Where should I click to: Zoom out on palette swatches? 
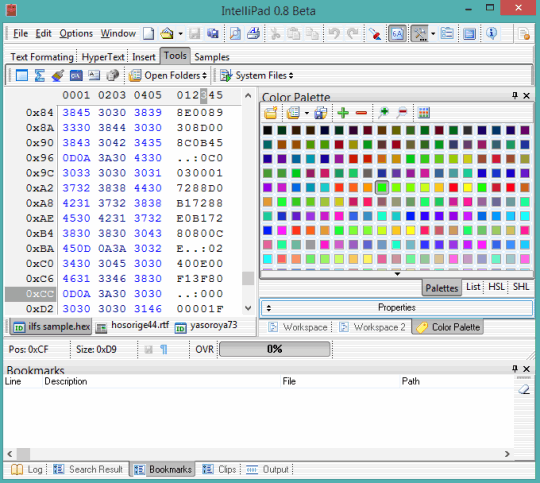[402, 113]
